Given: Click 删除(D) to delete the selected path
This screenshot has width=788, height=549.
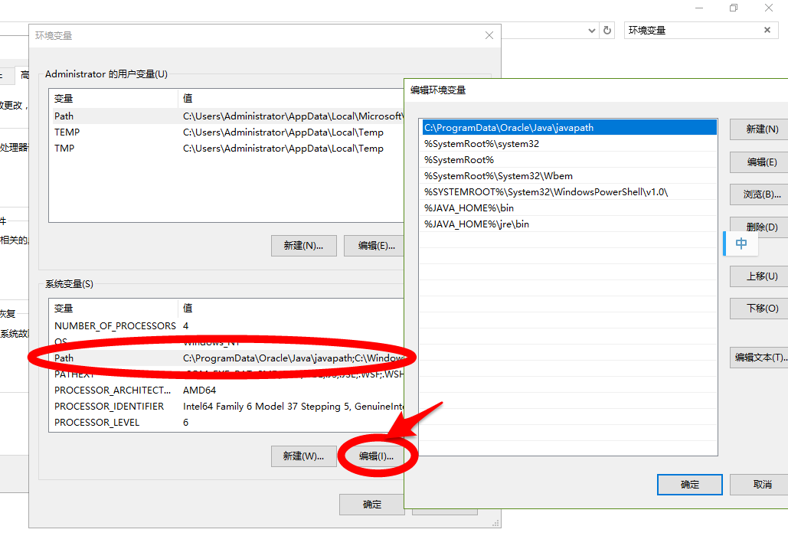Looking at the screenshot, I should 760,227.
